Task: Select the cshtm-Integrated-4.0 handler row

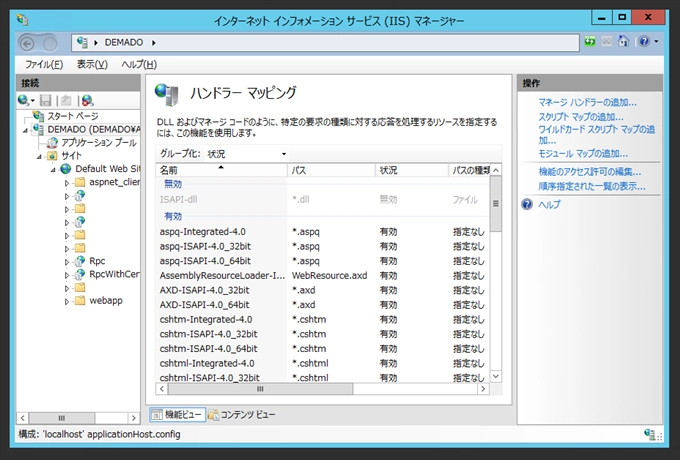Action: tap(323, 319)
